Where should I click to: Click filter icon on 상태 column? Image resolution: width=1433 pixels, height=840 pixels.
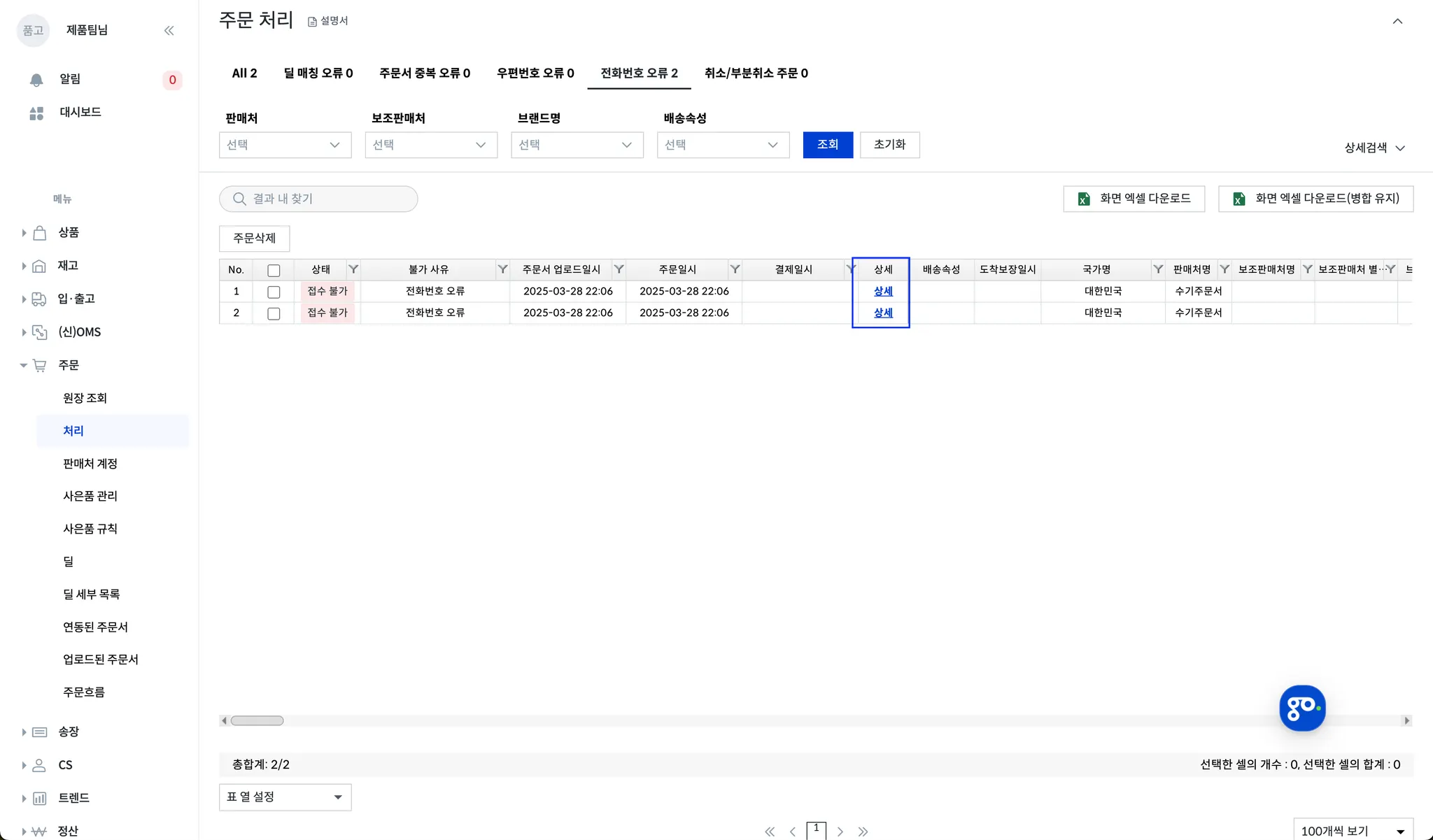pos(353,269)
